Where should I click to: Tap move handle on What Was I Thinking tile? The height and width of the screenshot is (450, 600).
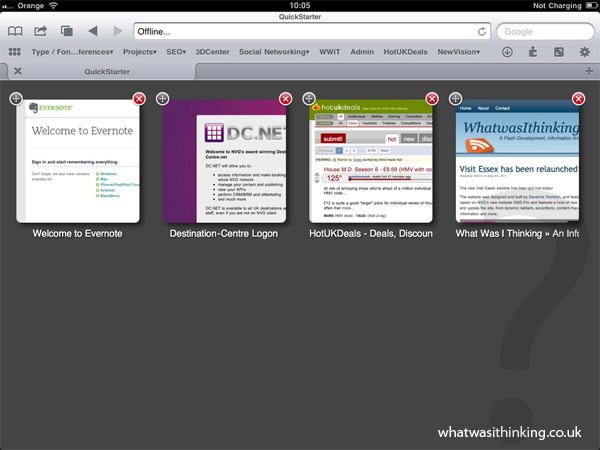[x=455, y=98]
